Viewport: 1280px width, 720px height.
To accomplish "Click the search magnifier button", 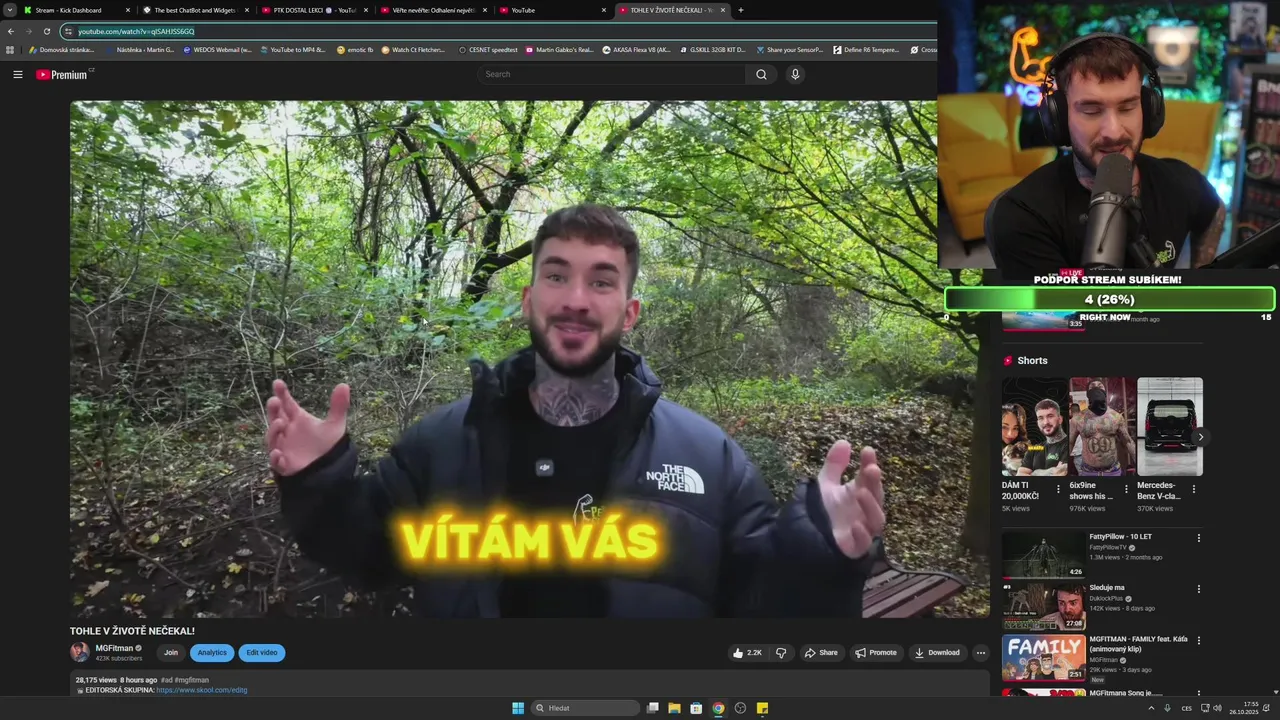I will click(761, 74).
